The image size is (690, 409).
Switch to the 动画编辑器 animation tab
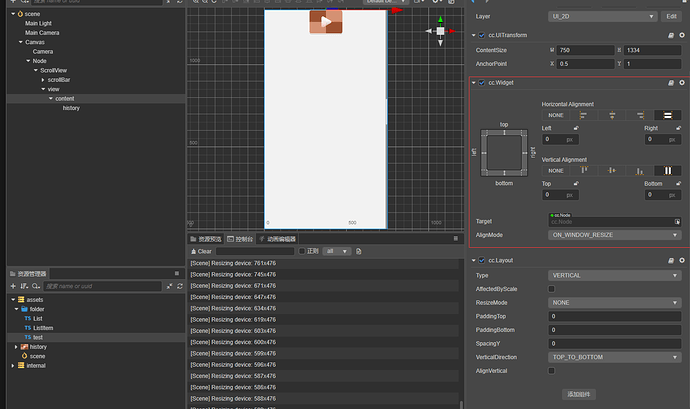[x=277, y=239]
